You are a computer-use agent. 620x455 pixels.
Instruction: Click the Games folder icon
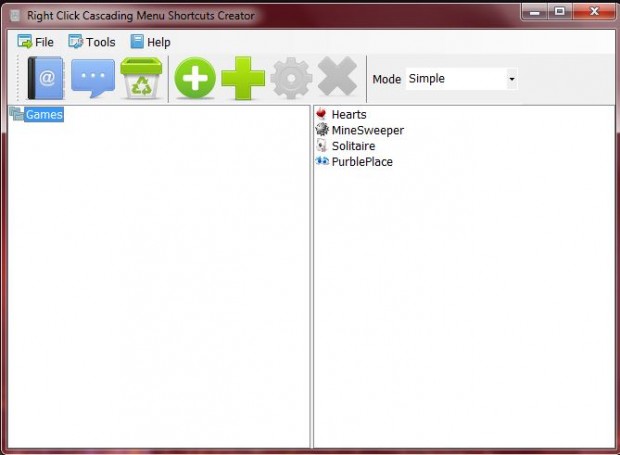pos(17,114)
